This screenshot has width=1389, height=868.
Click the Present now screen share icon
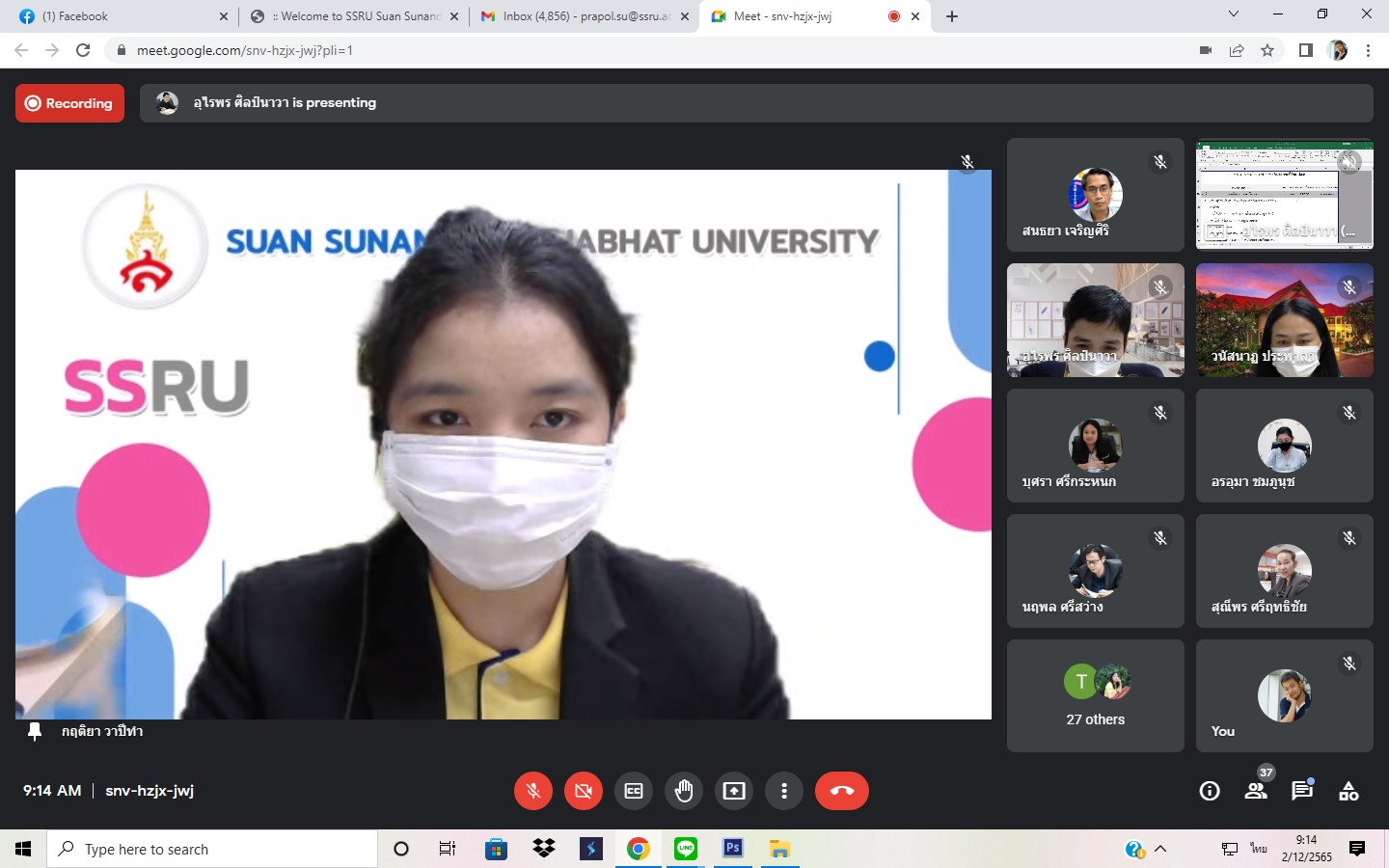[x=734, y=791]
